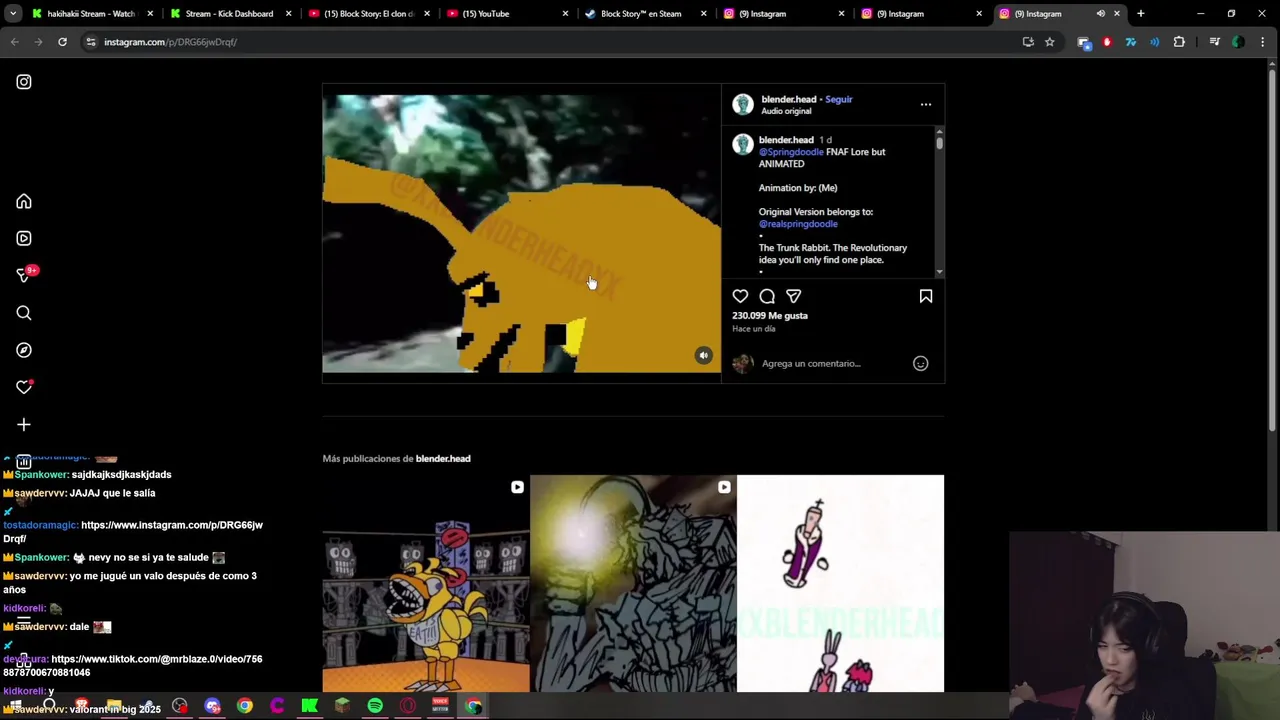Image resolution: width=1280 pixels, height=720 pixels.
Task: Switch to the (15) YouTube tab
Action: (x=506, y=14)
